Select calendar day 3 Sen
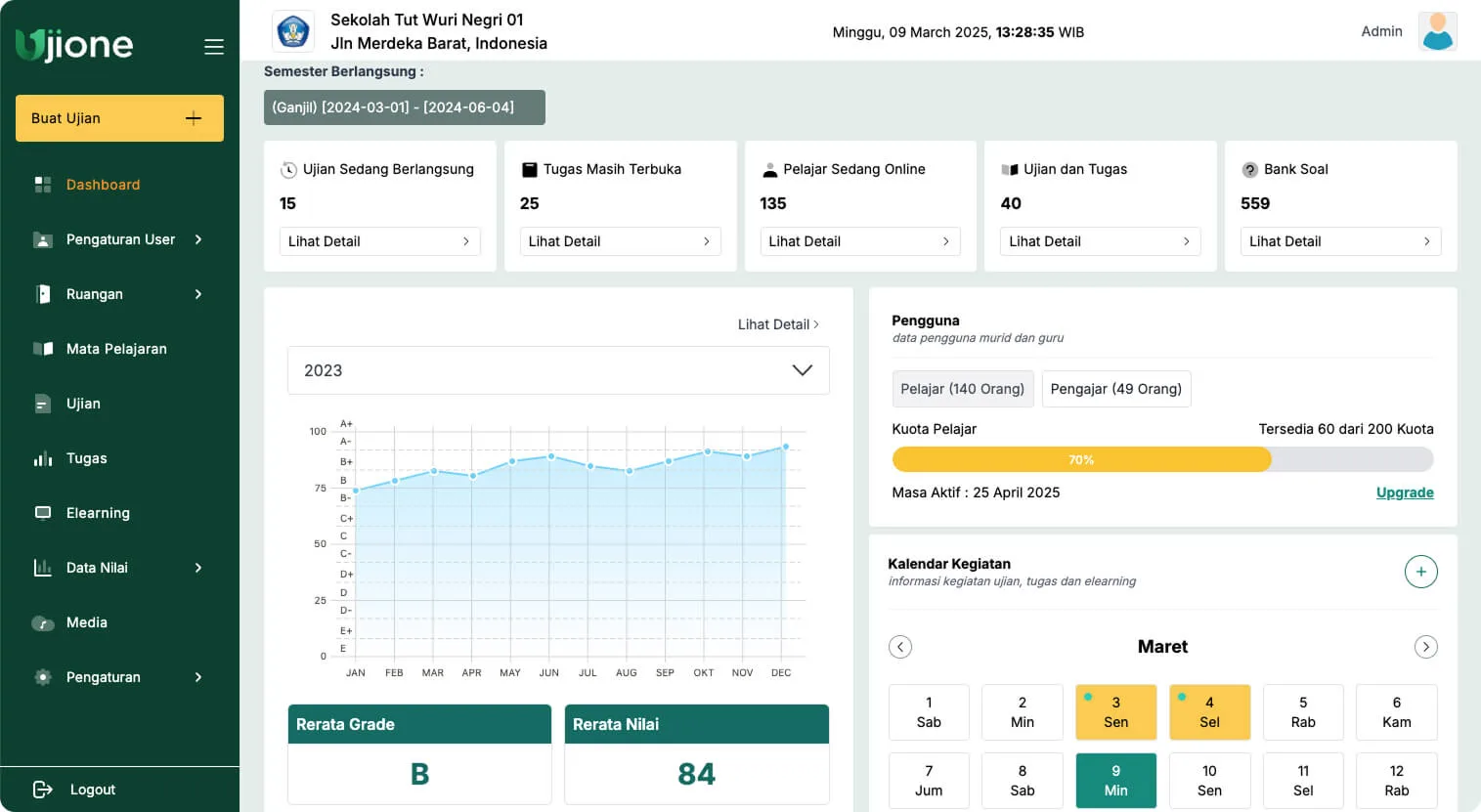Image resolution: width=1481 pixels, height=812 pixels. 1115,712
